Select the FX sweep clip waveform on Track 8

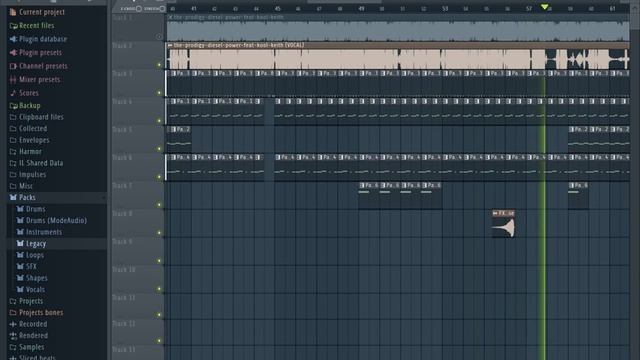tap(504, 228)
